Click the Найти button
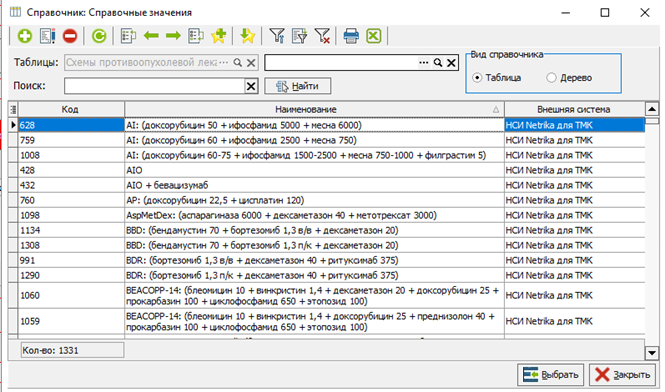 298,86
